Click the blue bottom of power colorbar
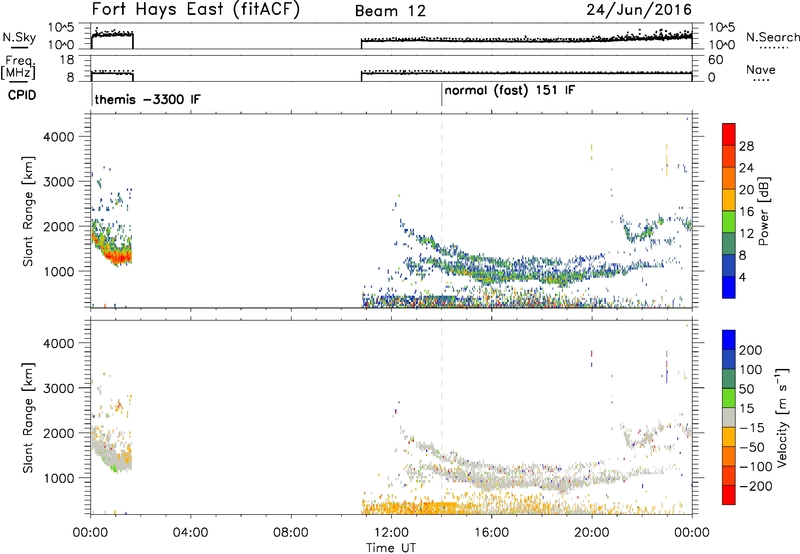The image size is (800, 554). coord(729,287)
